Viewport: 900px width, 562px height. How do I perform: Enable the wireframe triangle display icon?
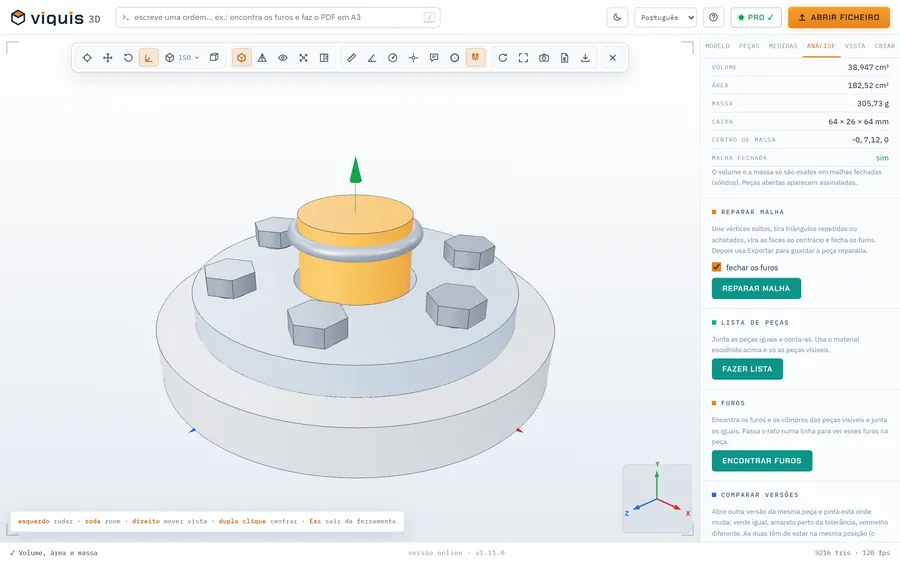262,57
